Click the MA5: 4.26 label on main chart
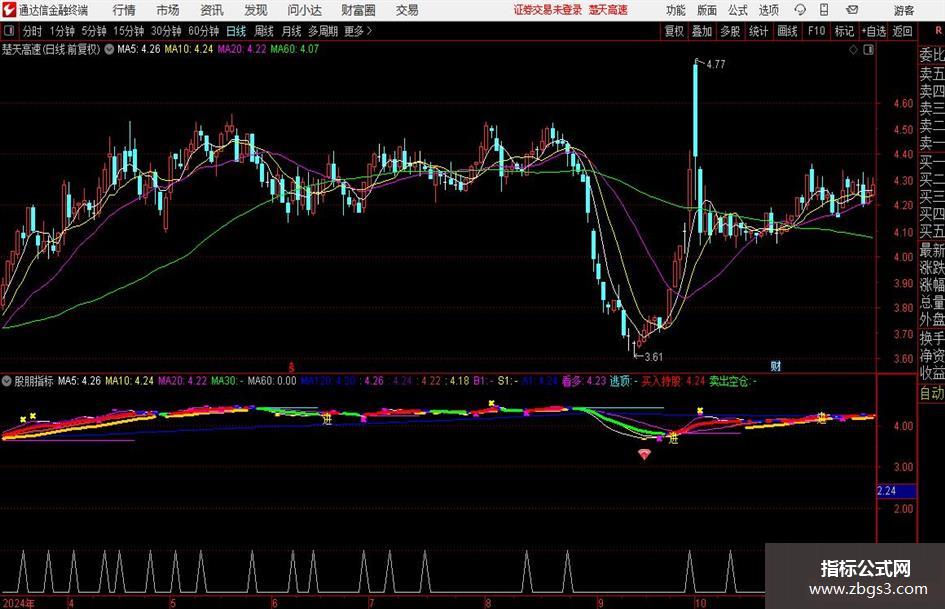 (139, 49)
